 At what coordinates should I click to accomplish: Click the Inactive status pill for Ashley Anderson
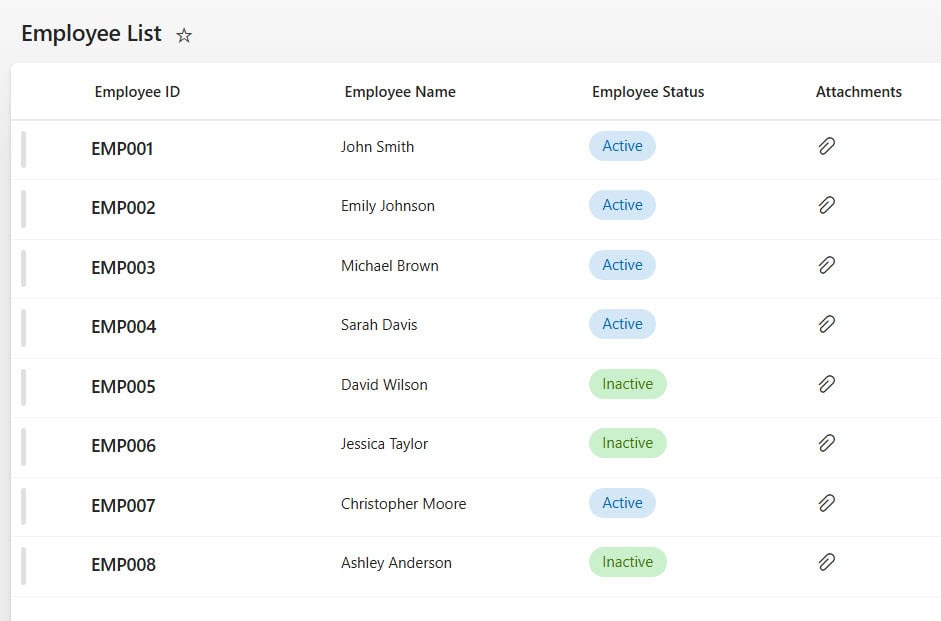[628, 562]
